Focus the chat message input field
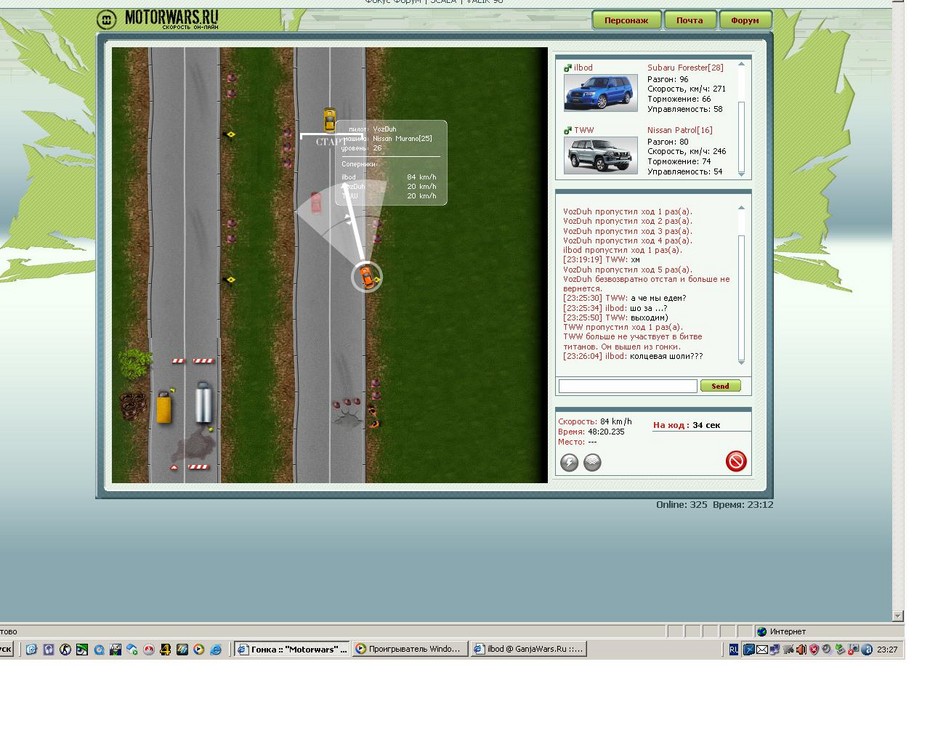Image resolution: width=930 pixels, height=744 pixels. pos(628,386)
